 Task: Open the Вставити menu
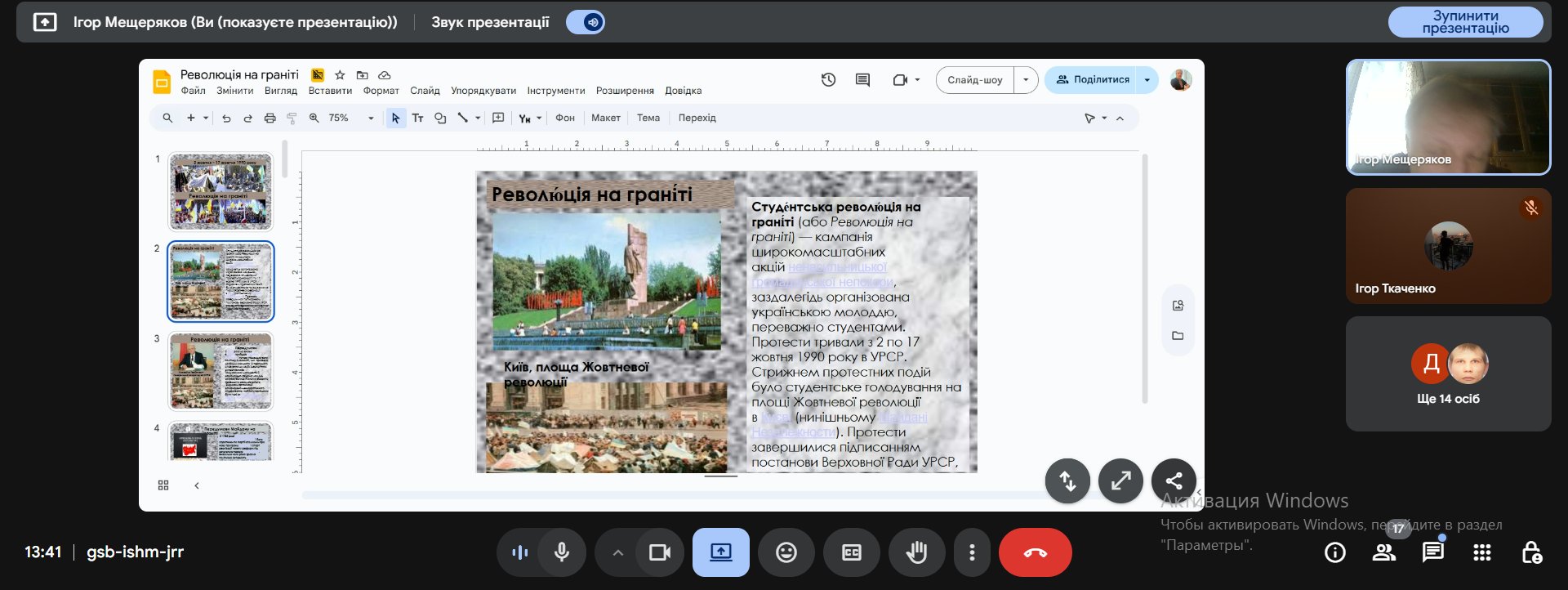(330, 91)
